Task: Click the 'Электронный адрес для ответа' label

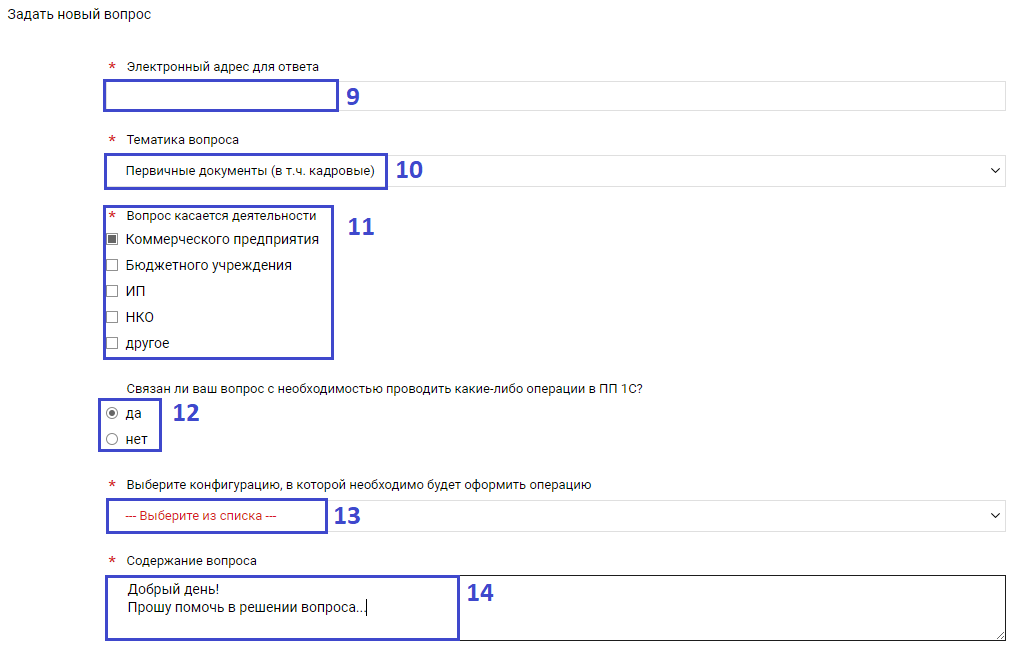Action: pos(222,67)
